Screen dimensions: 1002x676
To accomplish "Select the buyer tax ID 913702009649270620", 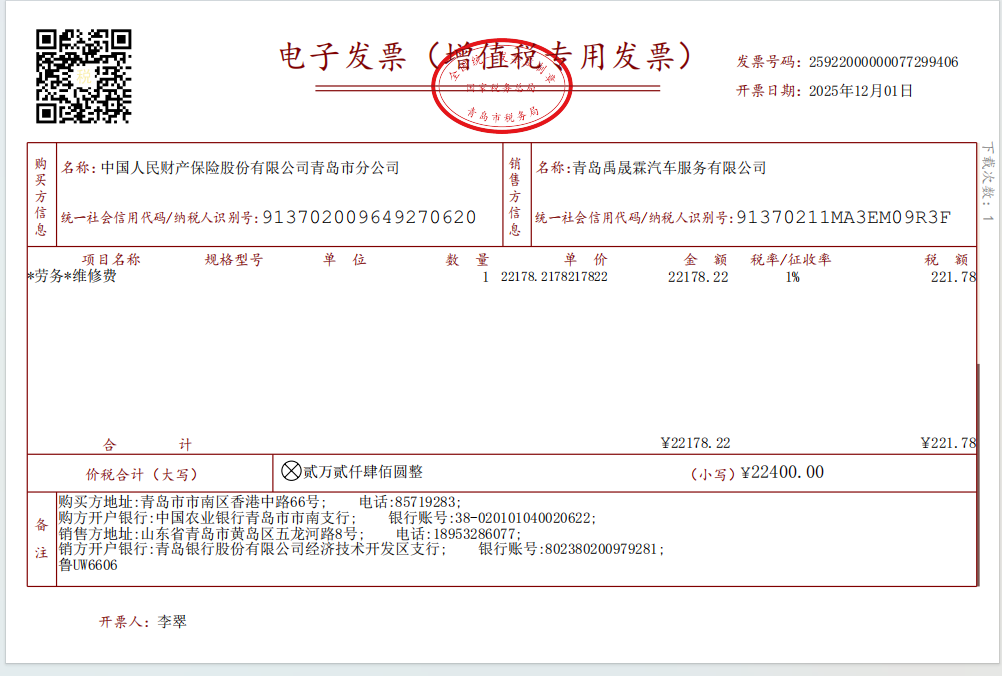I will pyautogui.click(x=368, y=217).
